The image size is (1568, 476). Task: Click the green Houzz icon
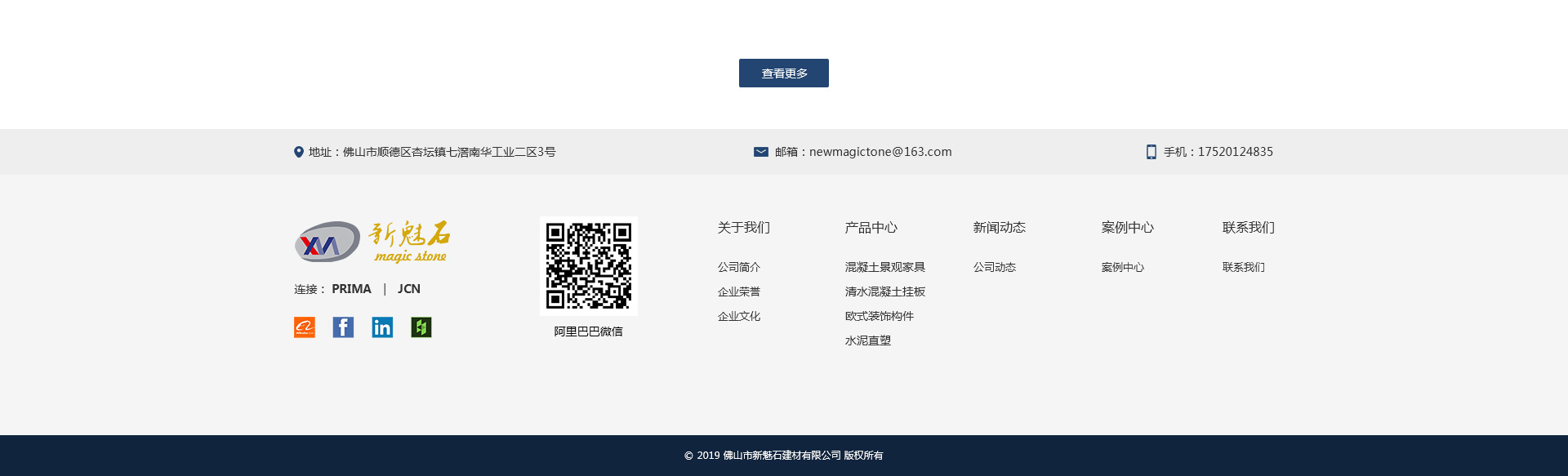(x=421, y=327)
